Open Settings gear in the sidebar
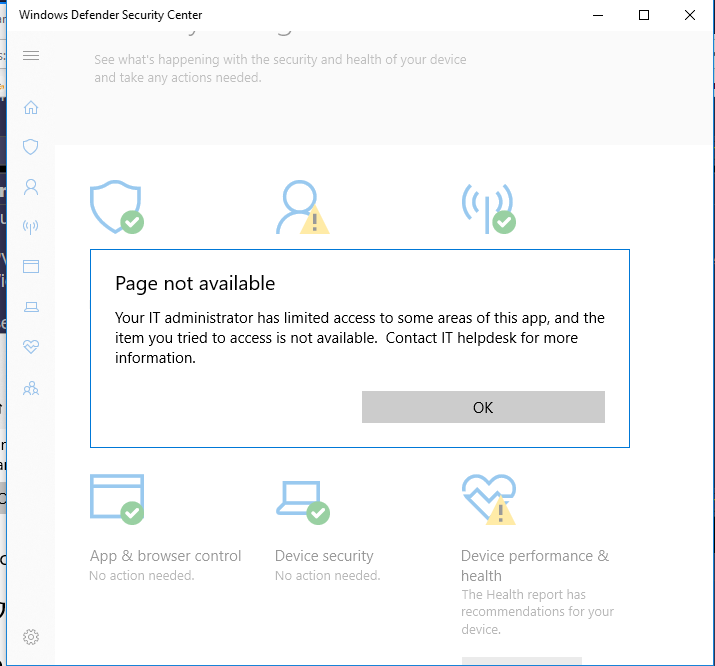This screenshot has height=666, width=715. (x=31, y=637)
